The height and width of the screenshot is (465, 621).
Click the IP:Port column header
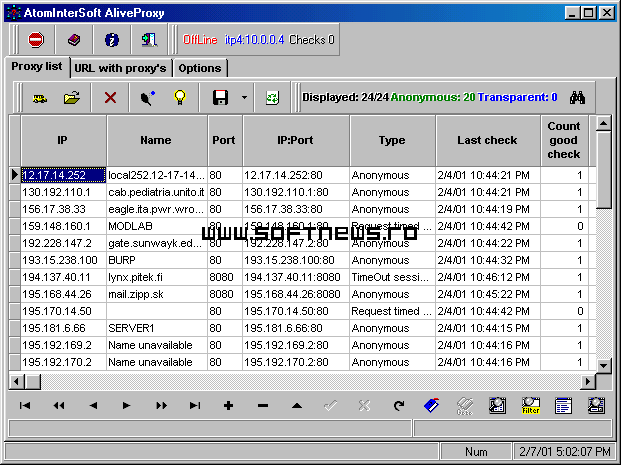(296, 140)
